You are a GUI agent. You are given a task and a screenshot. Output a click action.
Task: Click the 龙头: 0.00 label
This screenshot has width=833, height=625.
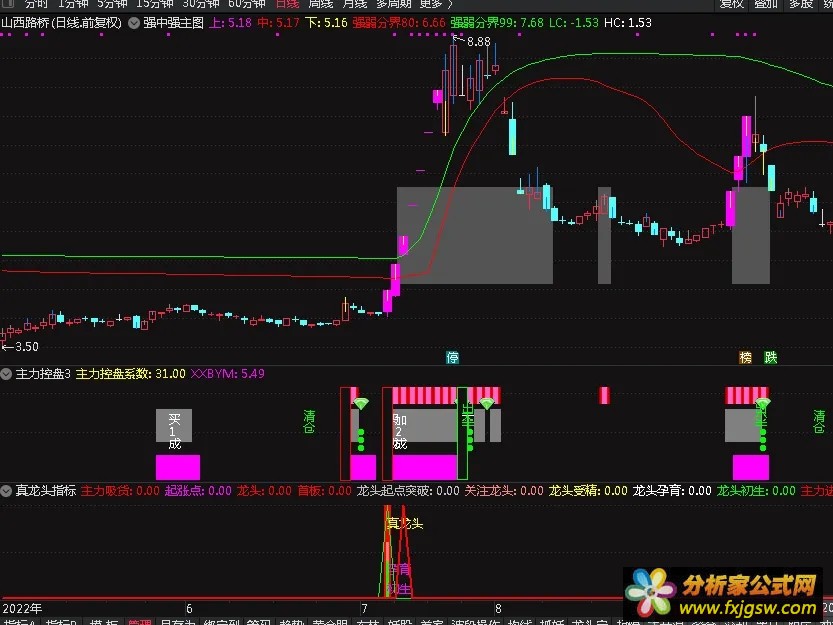[x=265, y=491]
